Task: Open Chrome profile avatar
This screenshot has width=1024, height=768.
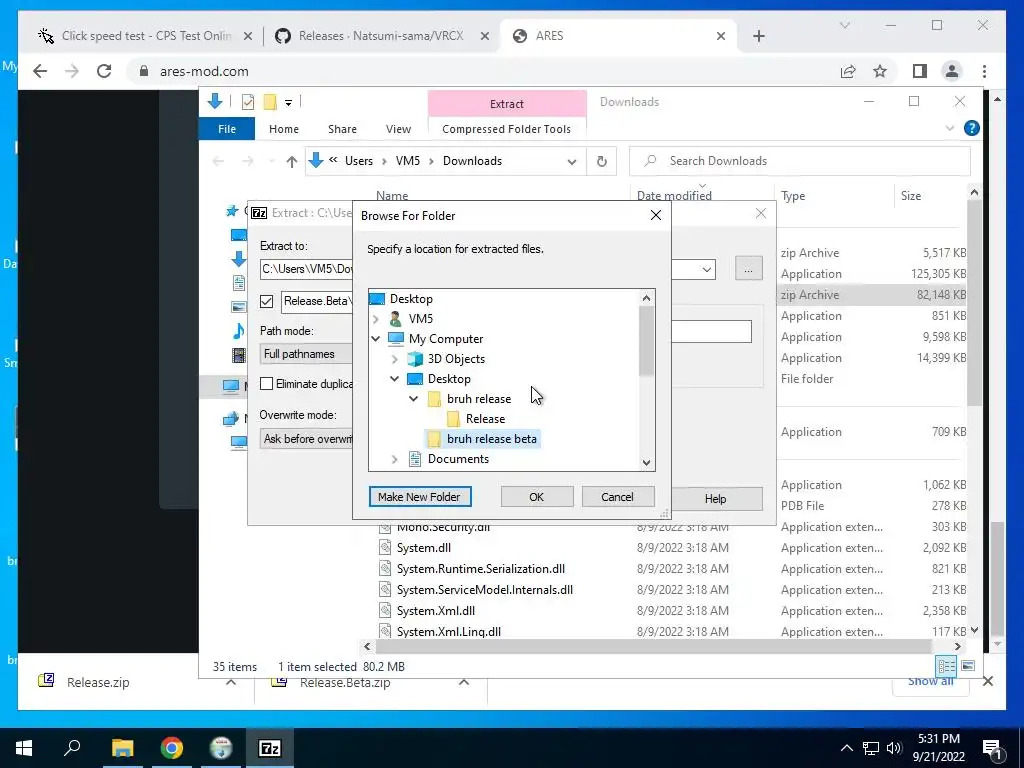Action: [952, 71]
